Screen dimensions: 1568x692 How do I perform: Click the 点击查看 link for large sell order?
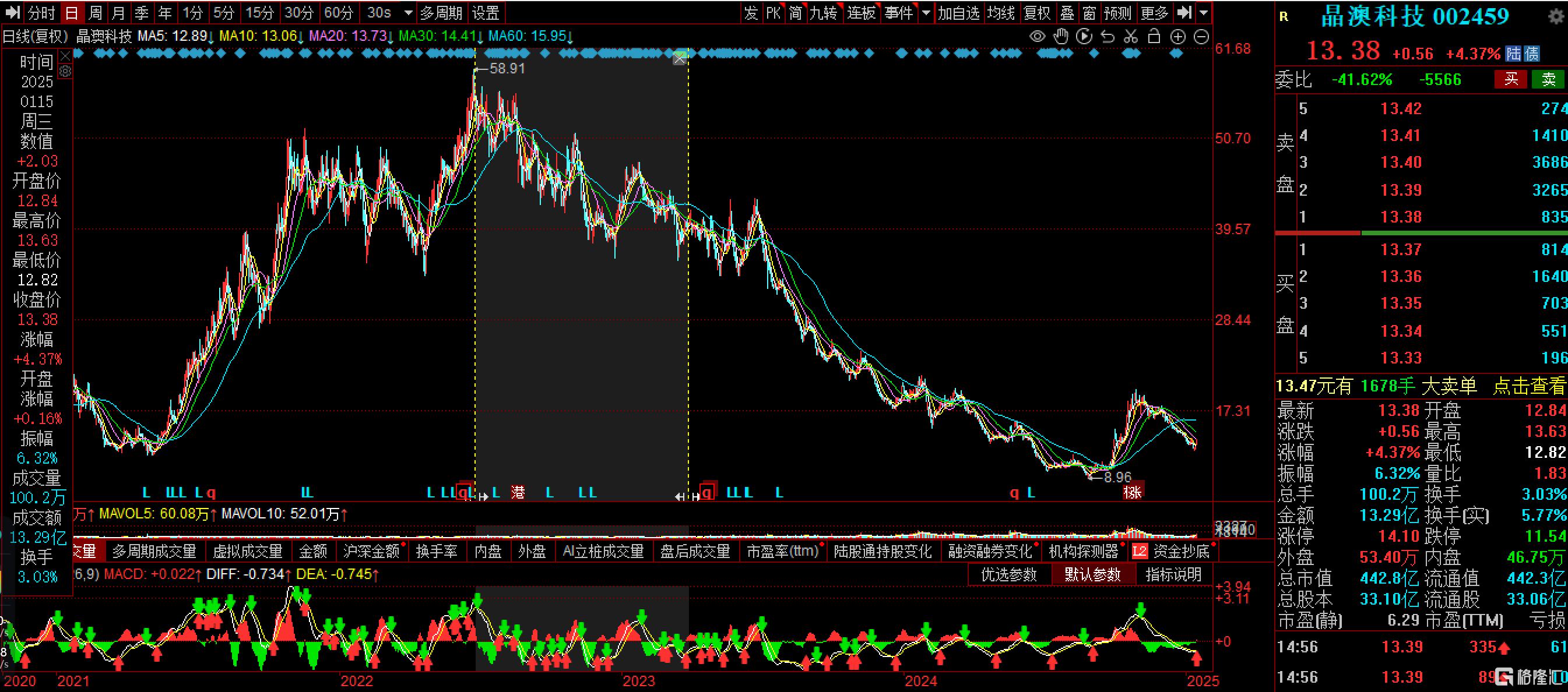(x=1528, y=386)
